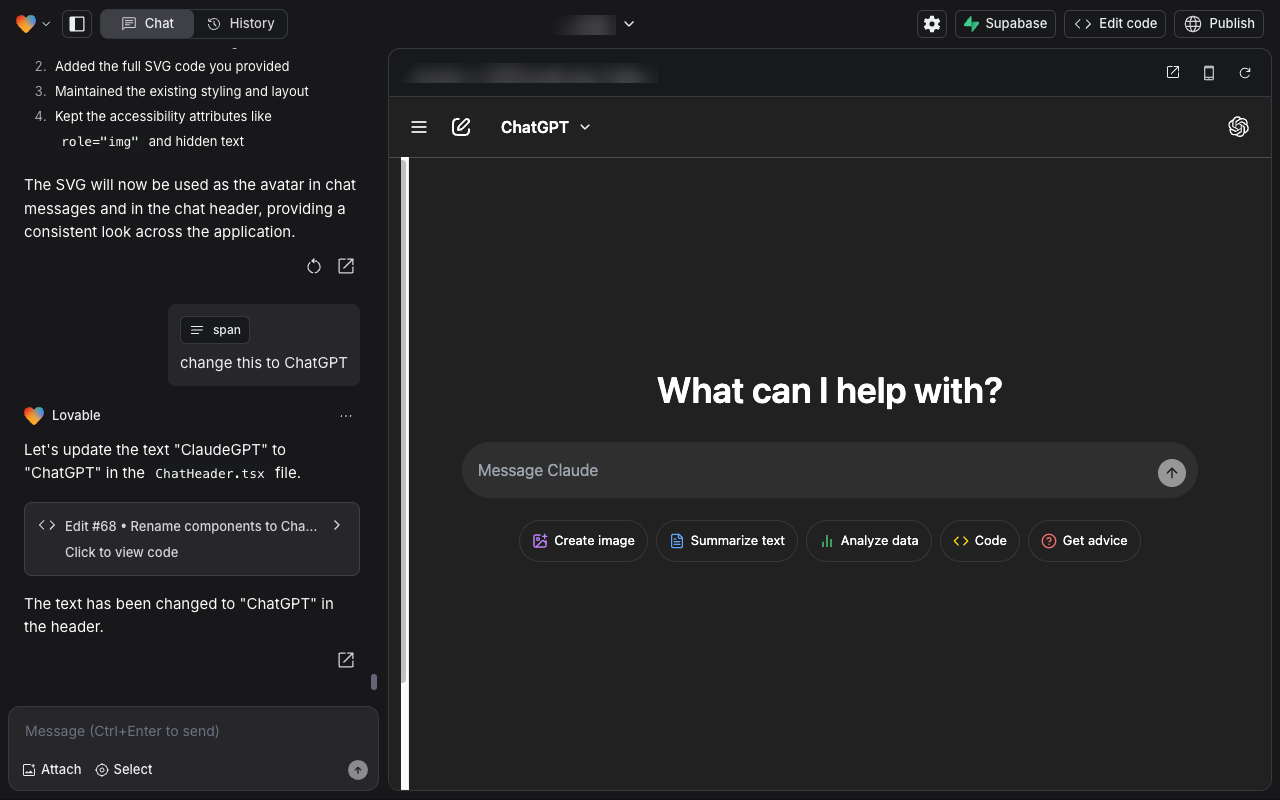Screen dimensions: 1280x800
Task: Click the Code suggestion chip
Action: click(x=980, y=541)
